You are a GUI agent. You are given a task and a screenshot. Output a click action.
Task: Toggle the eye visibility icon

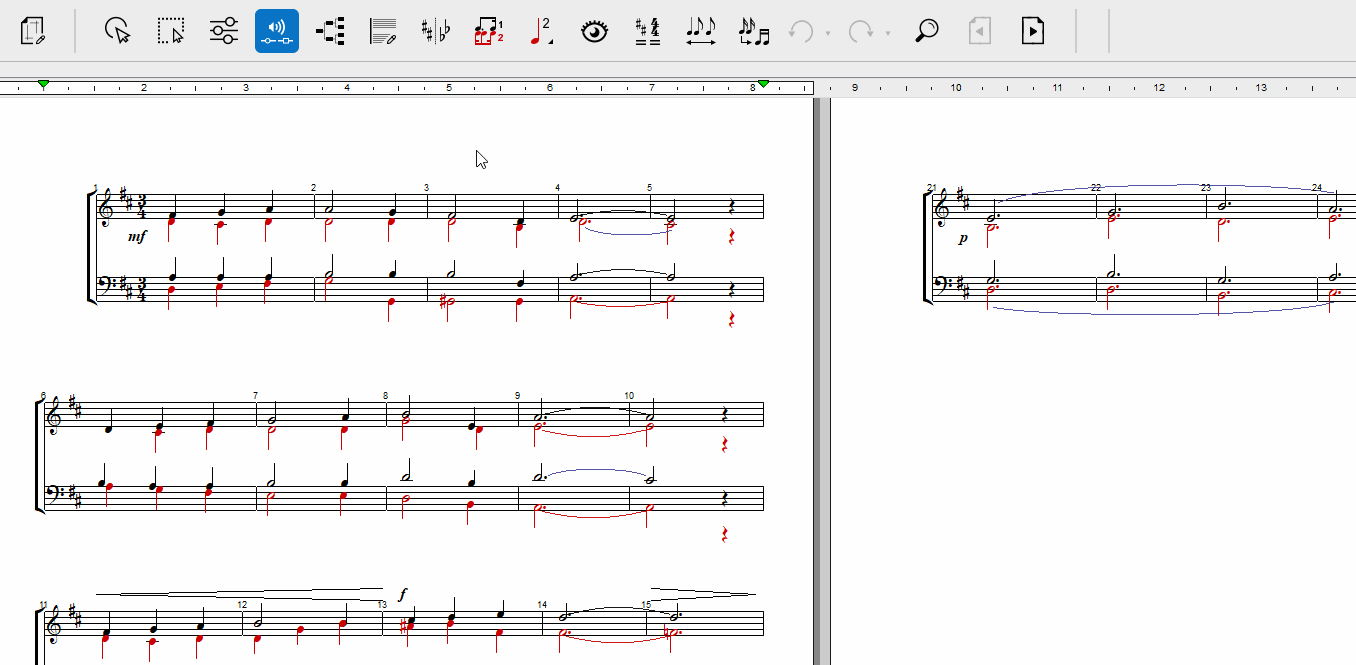click(x=595, y=31)
